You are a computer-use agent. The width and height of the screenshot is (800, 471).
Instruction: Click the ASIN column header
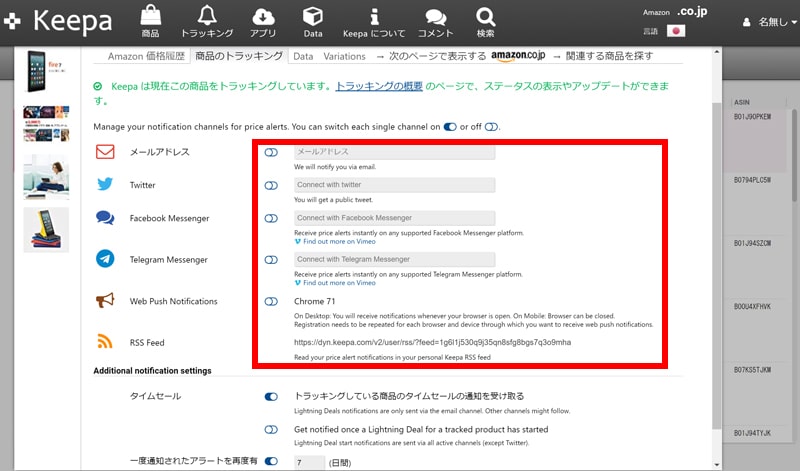[x=742, y=102]
